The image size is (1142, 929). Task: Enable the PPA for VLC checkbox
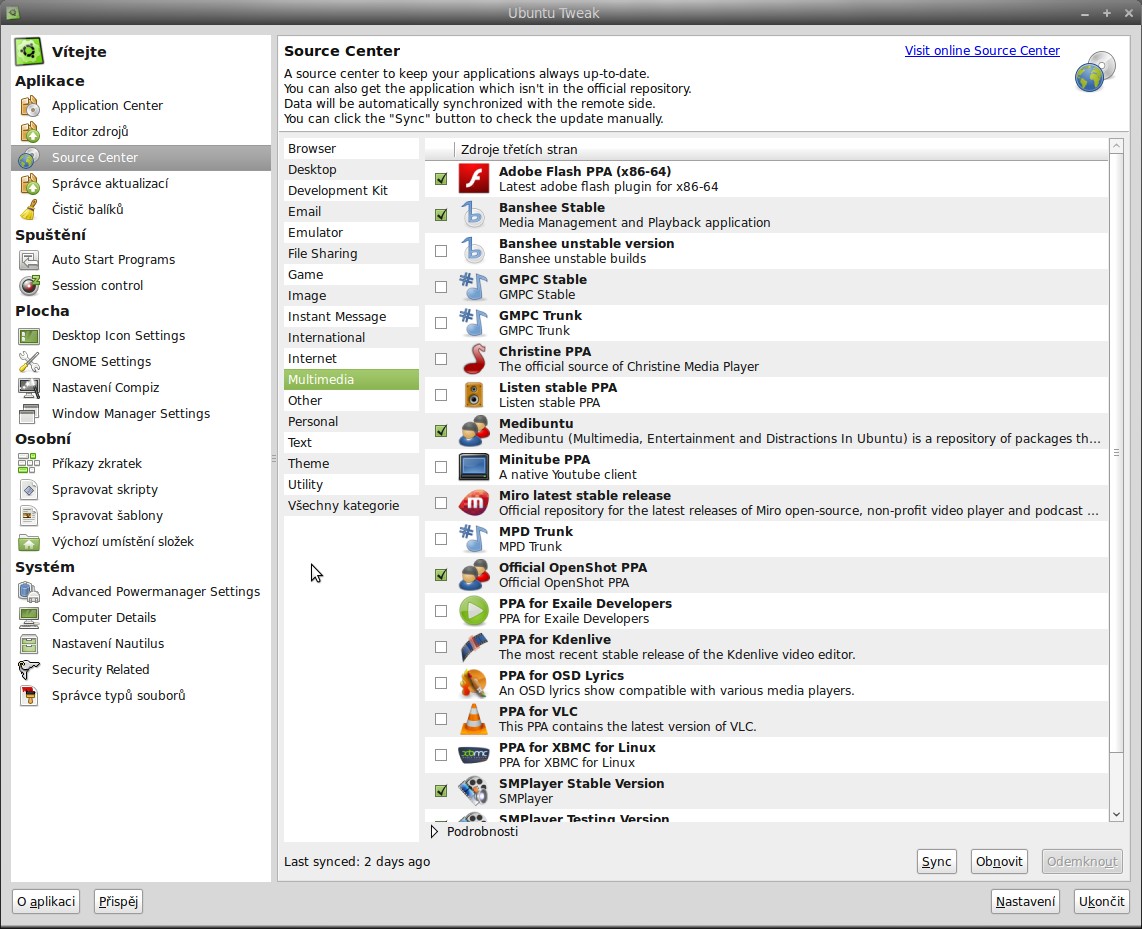pyautogui.click(x=441, y=719)
